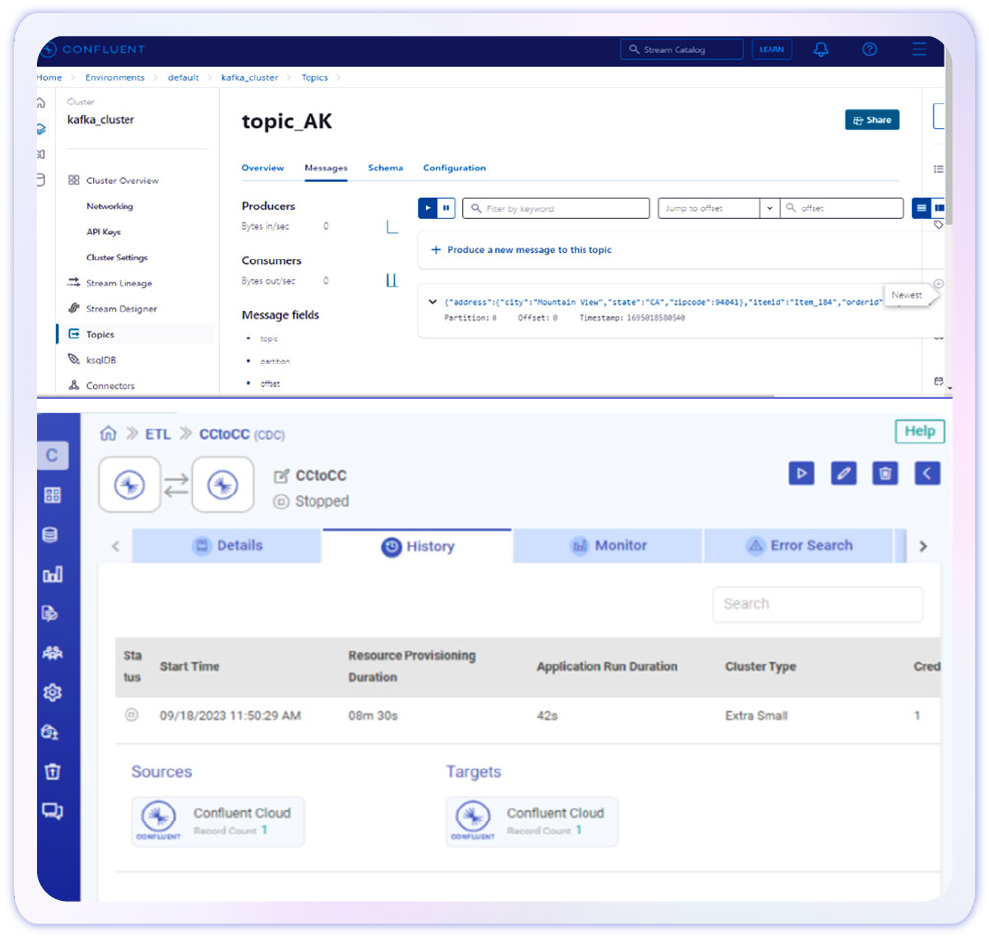Click the delete trash icon button
The height and width of the screenshot is (938, 989).
coord(885,473)
